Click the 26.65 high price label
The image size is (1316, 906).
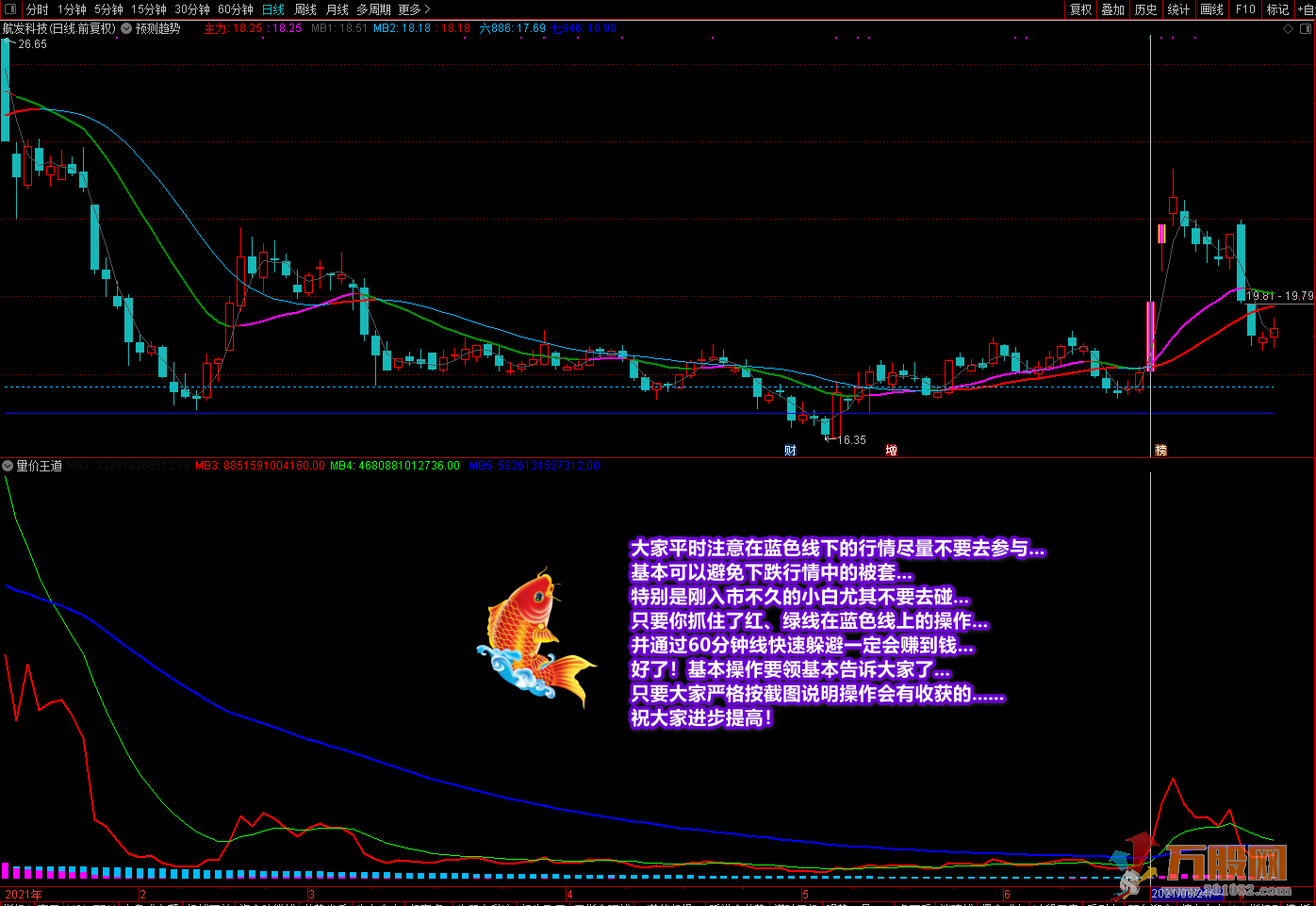[x=33, y=44]
